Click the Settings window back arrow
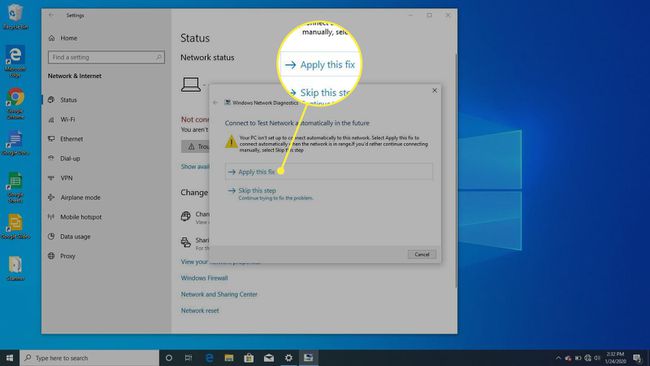Viewport: 650px width, 366px height. pyautogui.click(x=51, y=15)
